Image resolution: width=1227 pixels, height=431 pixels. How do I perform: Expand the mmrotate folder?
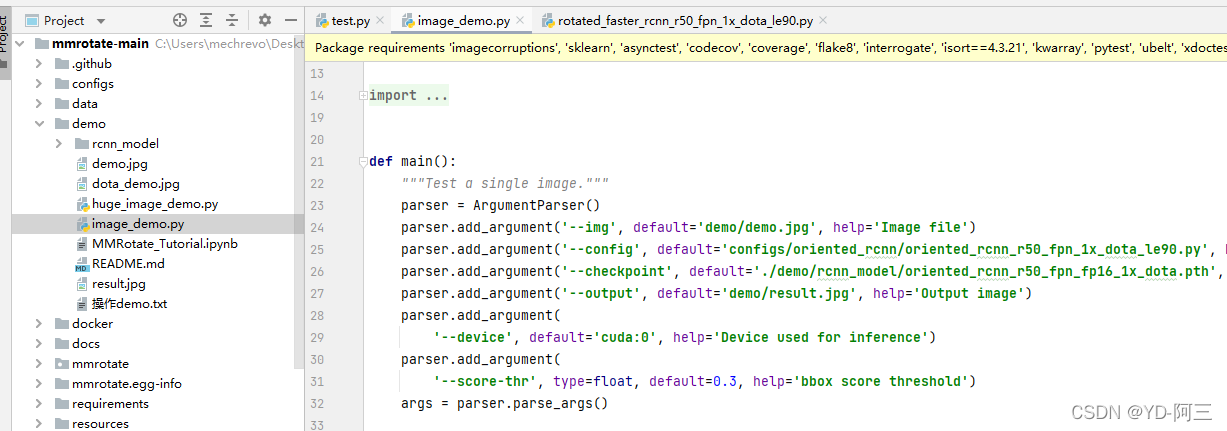(39, 364)
